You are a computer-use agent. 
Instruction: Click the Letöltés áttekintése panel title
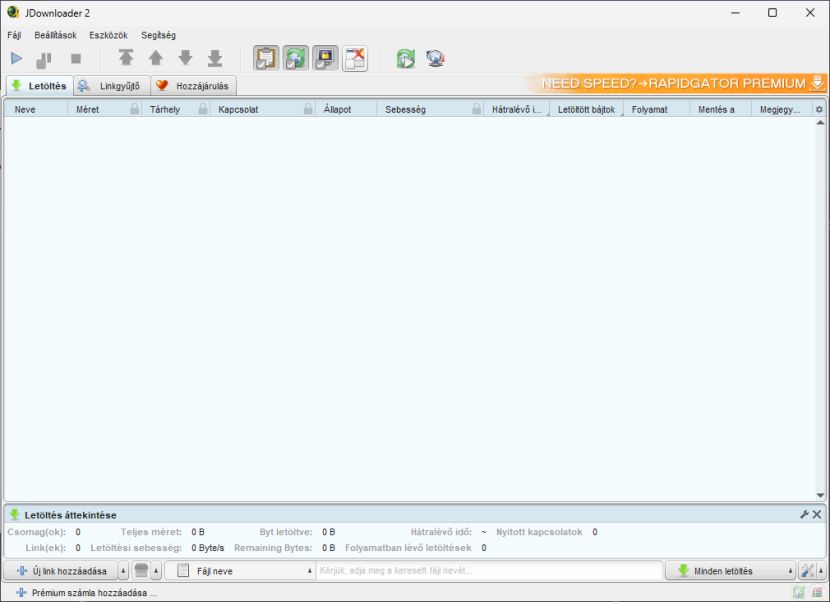[70, 515]
